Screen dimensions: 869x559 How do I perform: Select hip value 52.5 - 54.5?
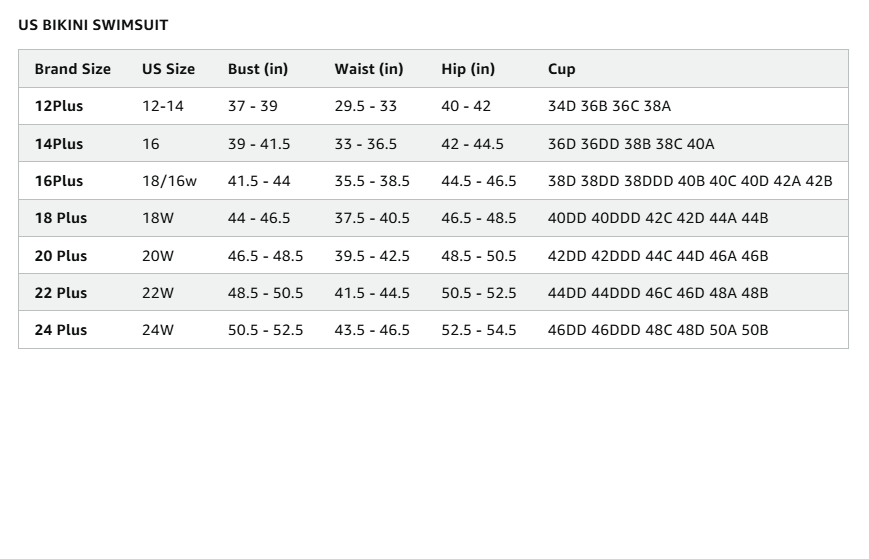click(479, 330)
